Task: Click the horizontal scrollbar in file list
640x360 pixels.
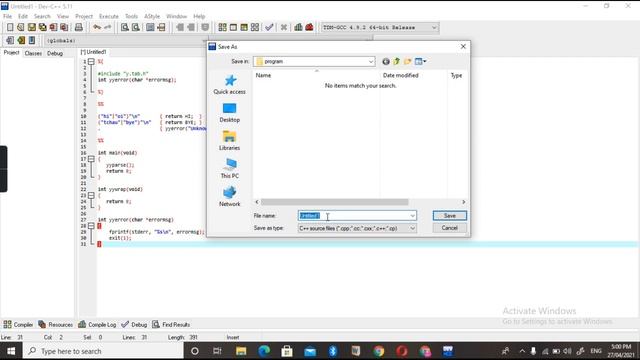Action: [x=335, y=202]
